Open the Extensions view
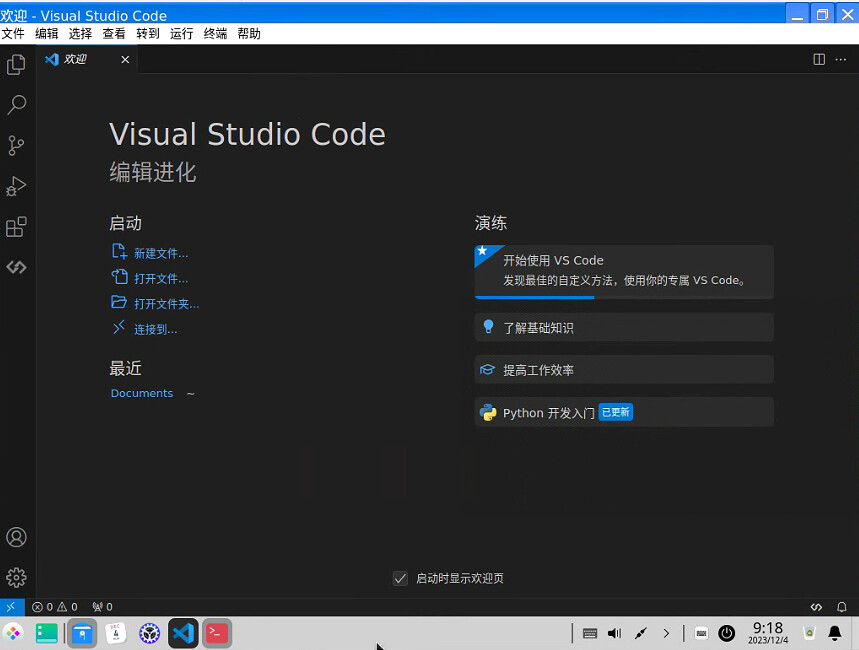The image size is (859, 650). click(x=16, y=227)
